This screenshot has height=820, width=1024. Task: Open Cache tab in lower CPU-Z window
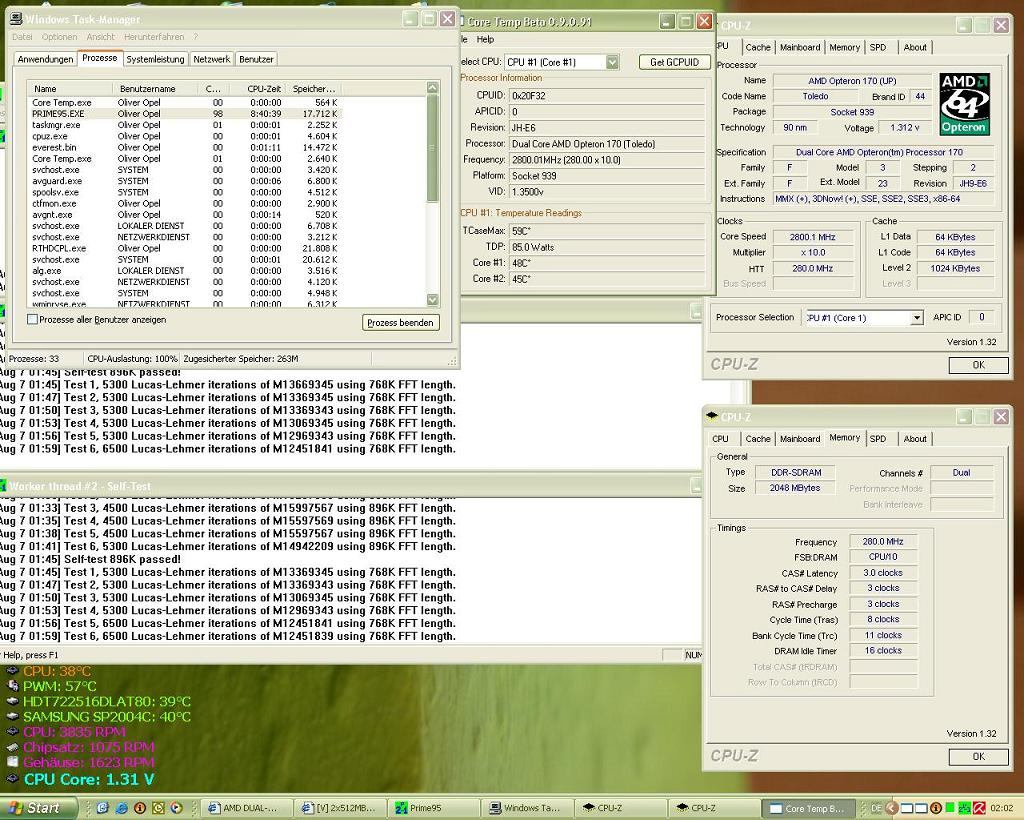758,439
